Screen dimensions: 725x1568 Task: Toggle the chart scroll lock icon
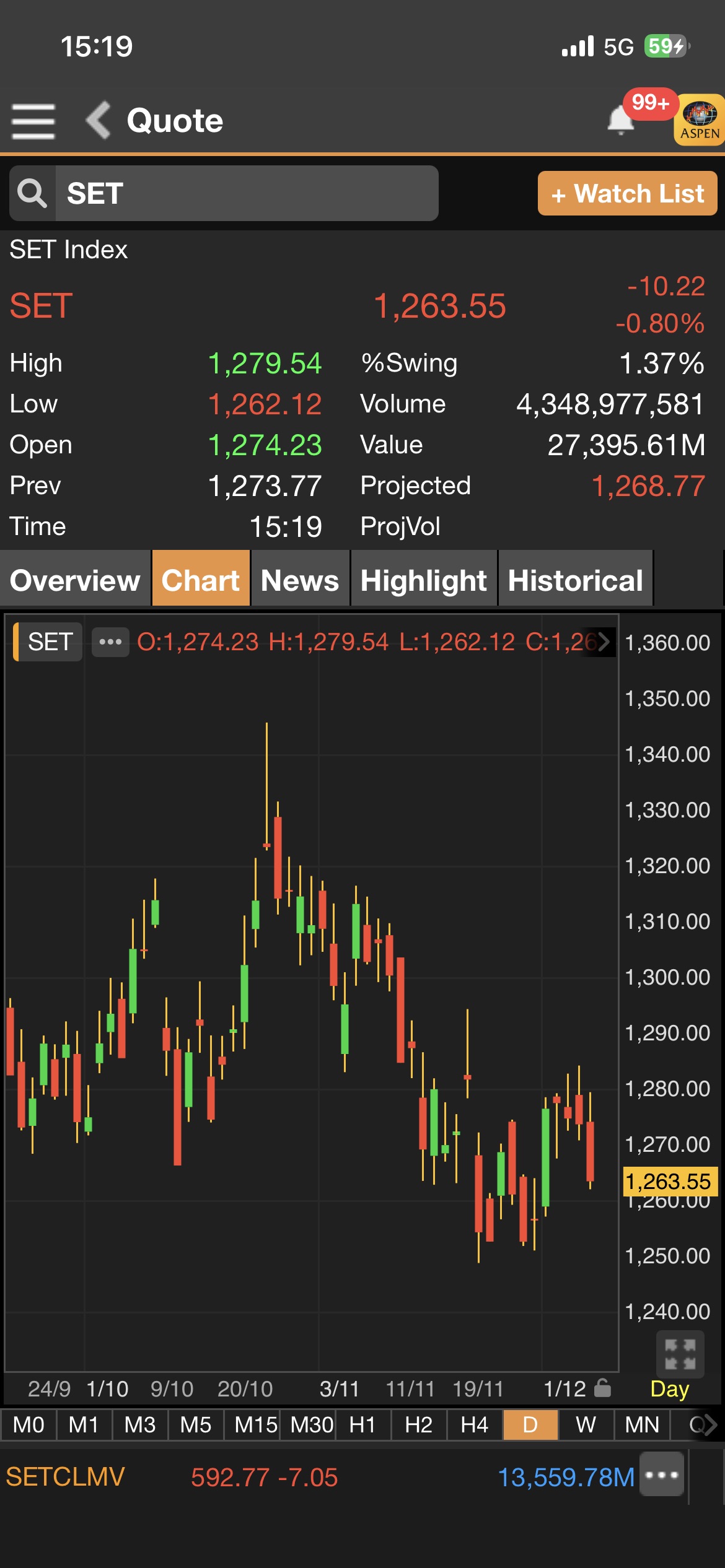tap(602, 1388)
